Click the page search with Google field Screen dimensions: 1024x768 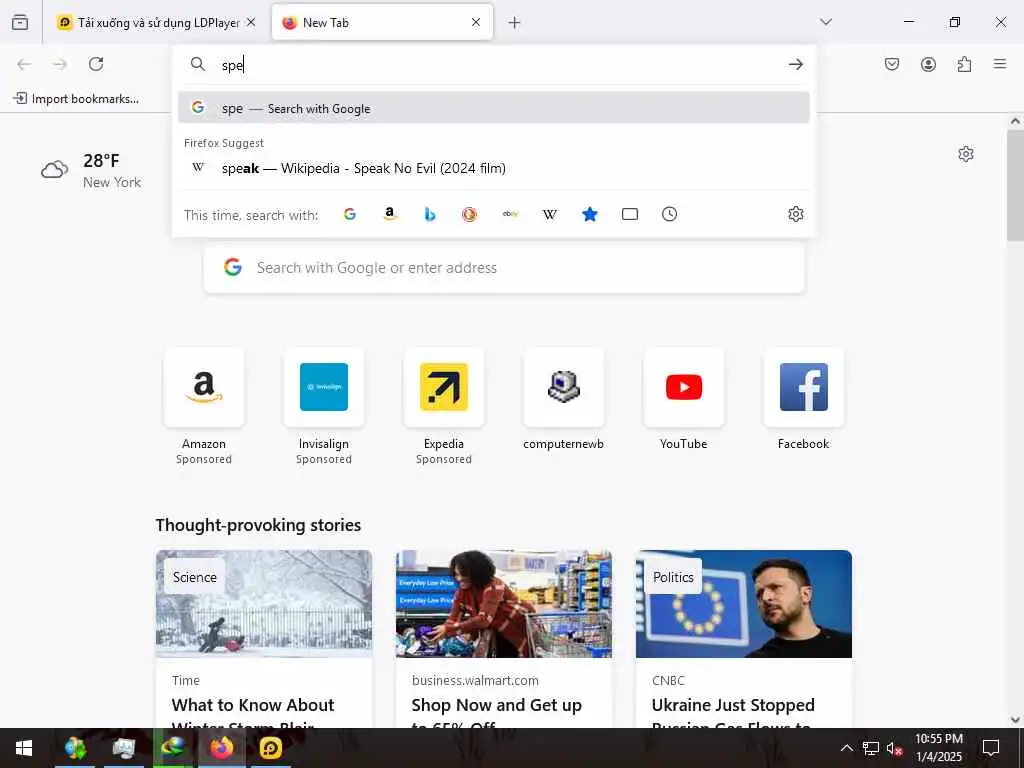point(504,268)
